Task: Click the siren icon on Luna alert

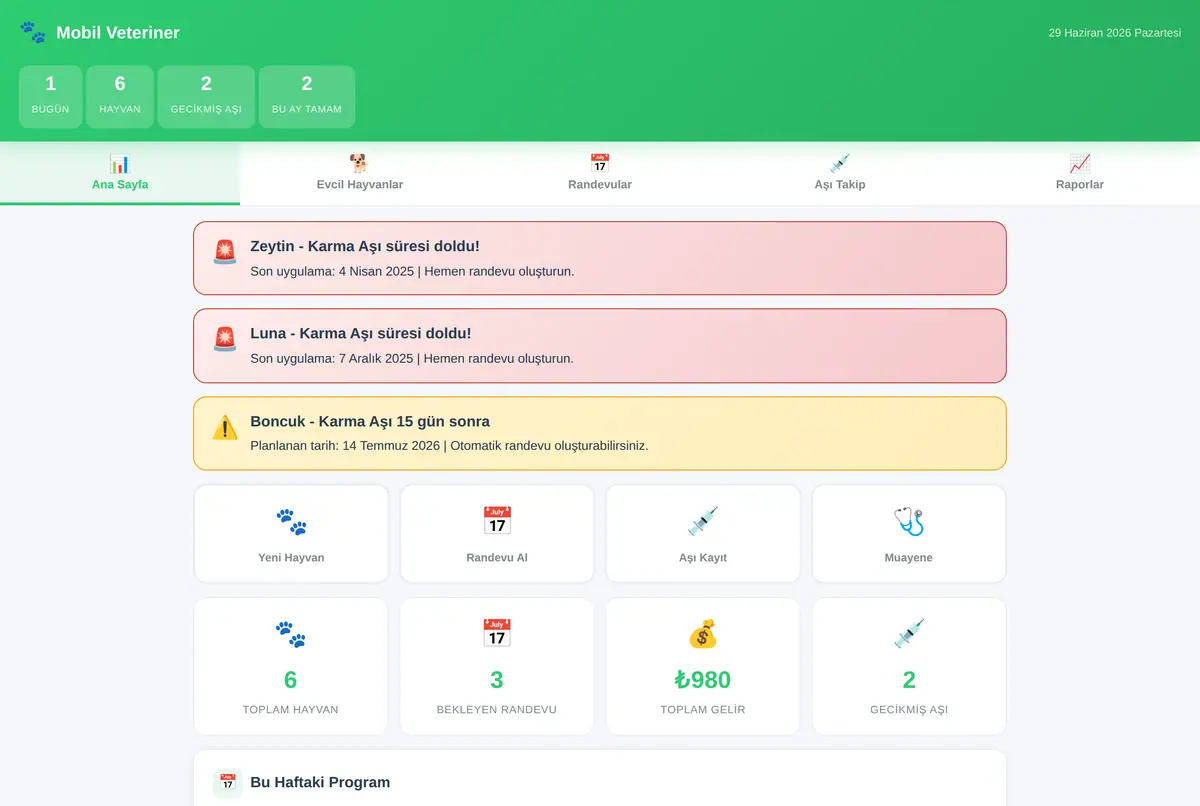Action: (x=225, y=339)
